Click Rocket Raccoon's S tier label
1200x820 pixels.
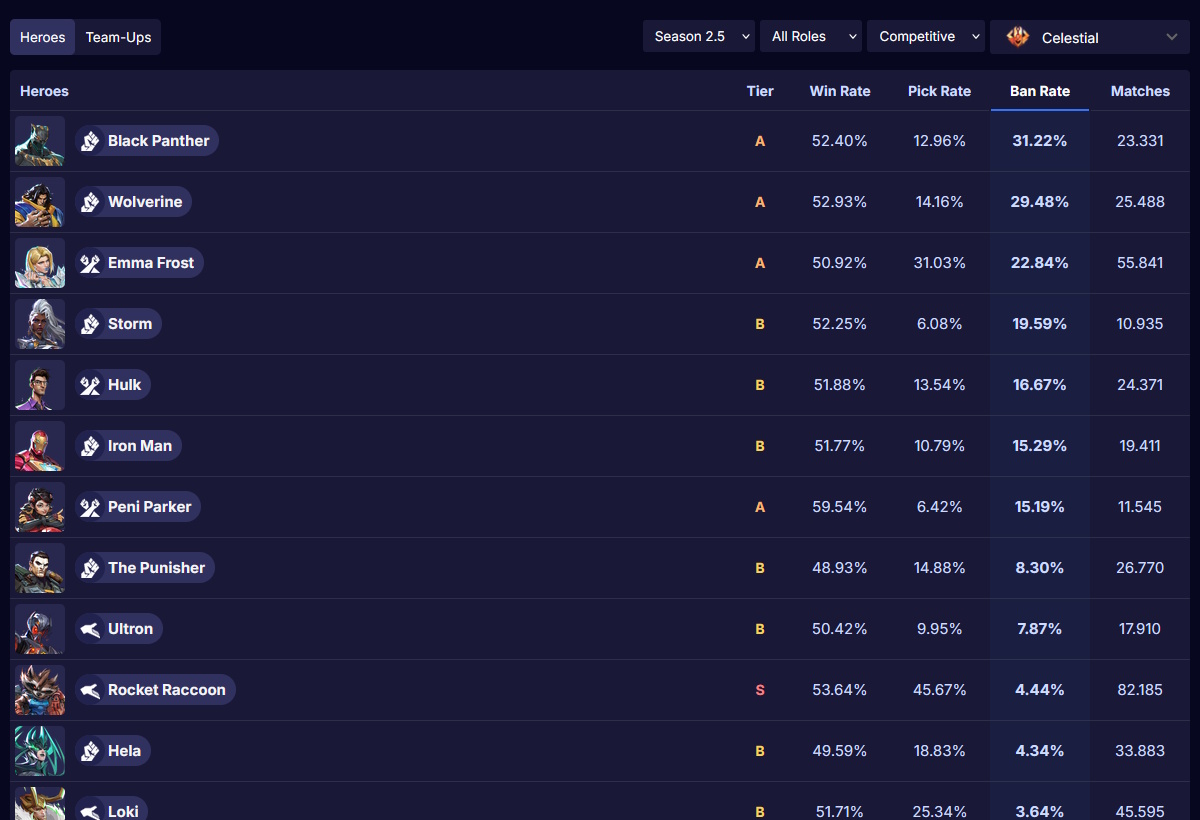click(760, 690)
